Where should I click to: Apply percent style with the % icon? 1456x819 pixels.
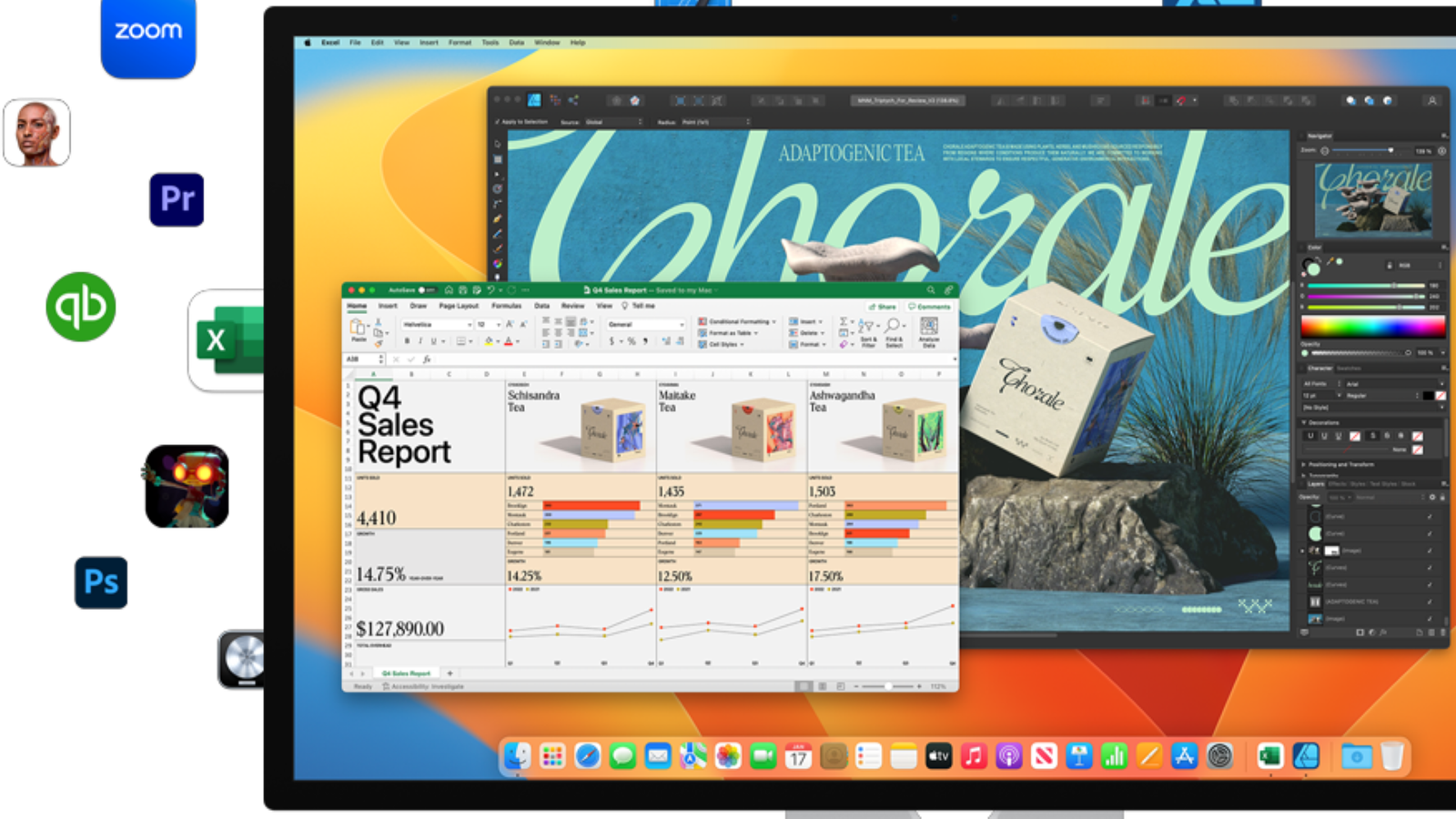[x=632, y=341]
